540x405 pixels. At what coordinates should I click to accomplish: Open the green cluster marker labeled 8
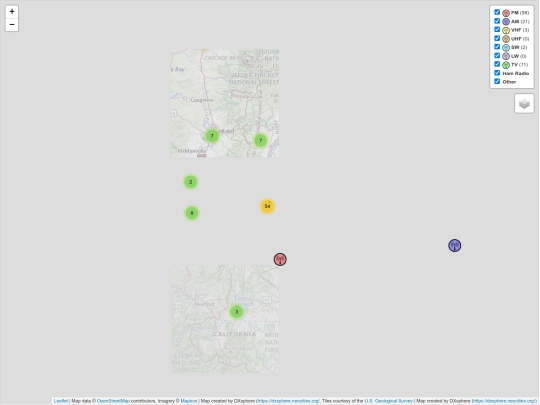tap(192, 213)
